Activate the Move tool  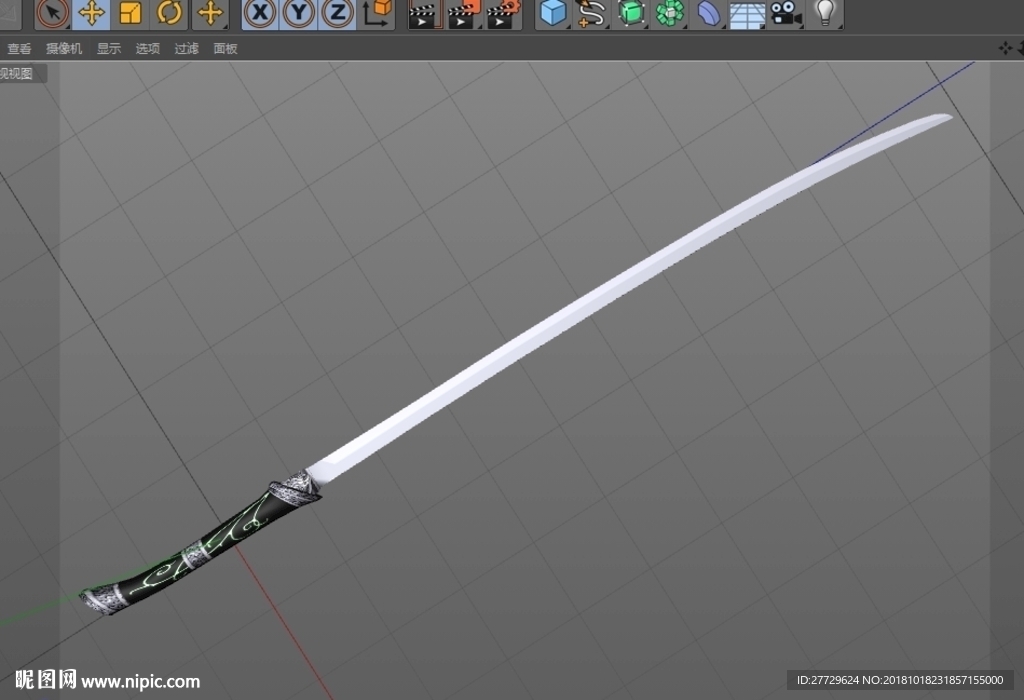(x=91, y=13)
